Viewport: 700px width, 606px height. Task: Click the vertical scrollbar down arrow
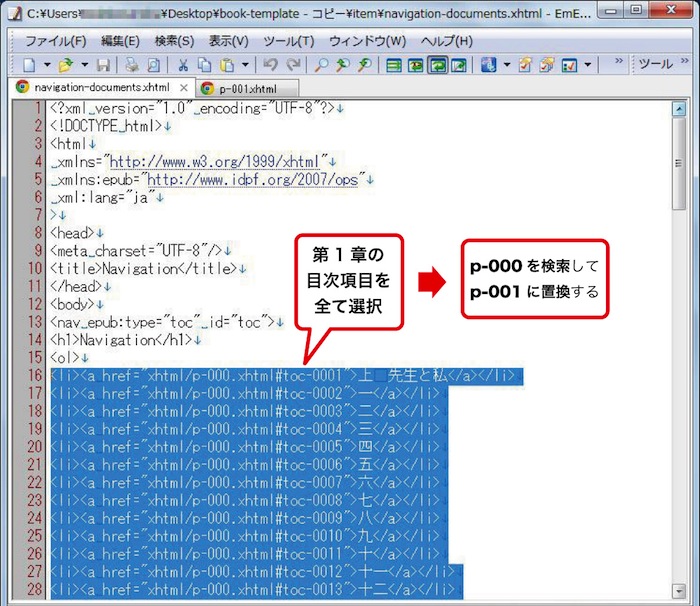point(679,591)
